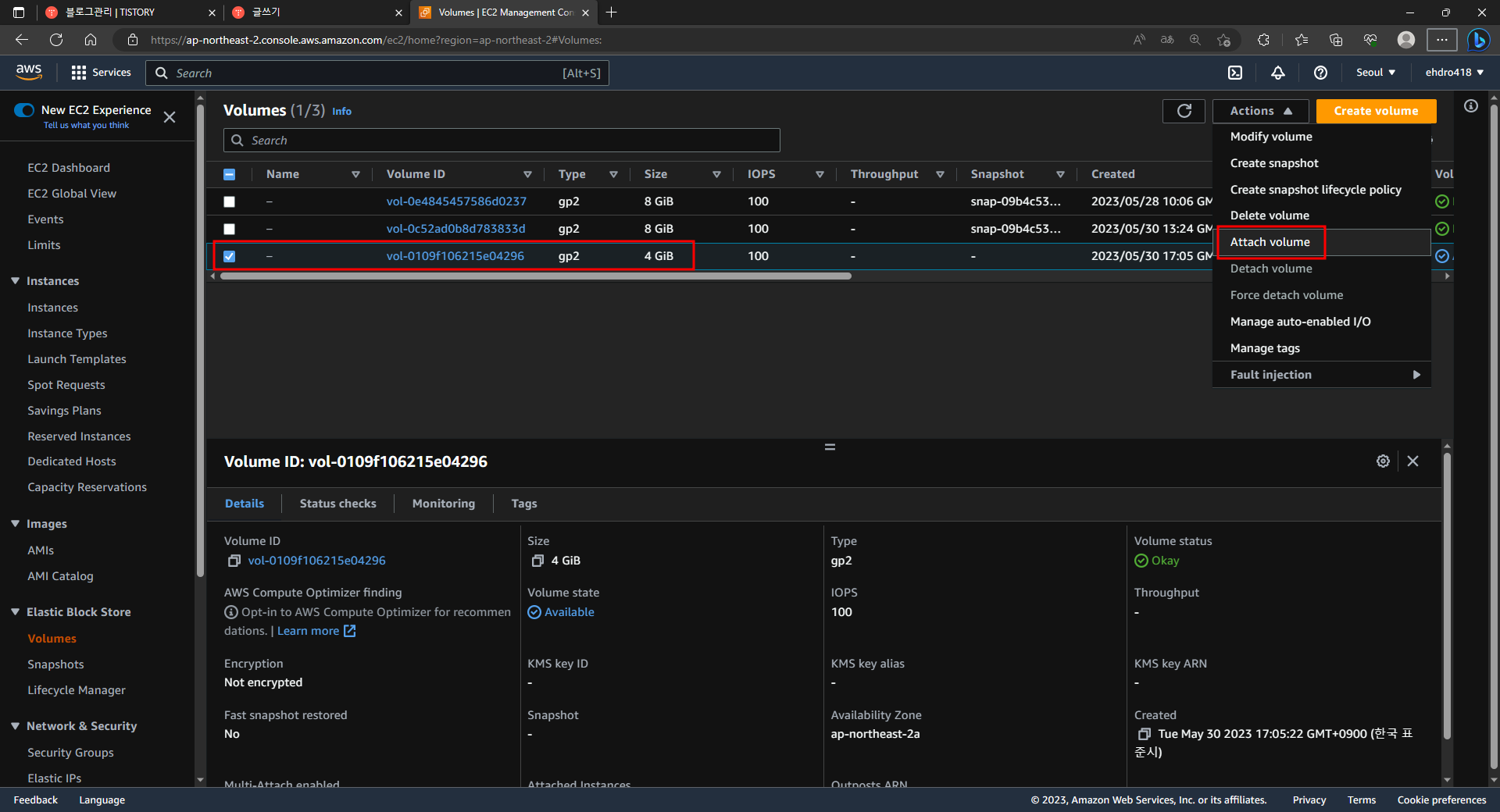
Task: Collapse the Instances section in sidebar
Action: 16,281
